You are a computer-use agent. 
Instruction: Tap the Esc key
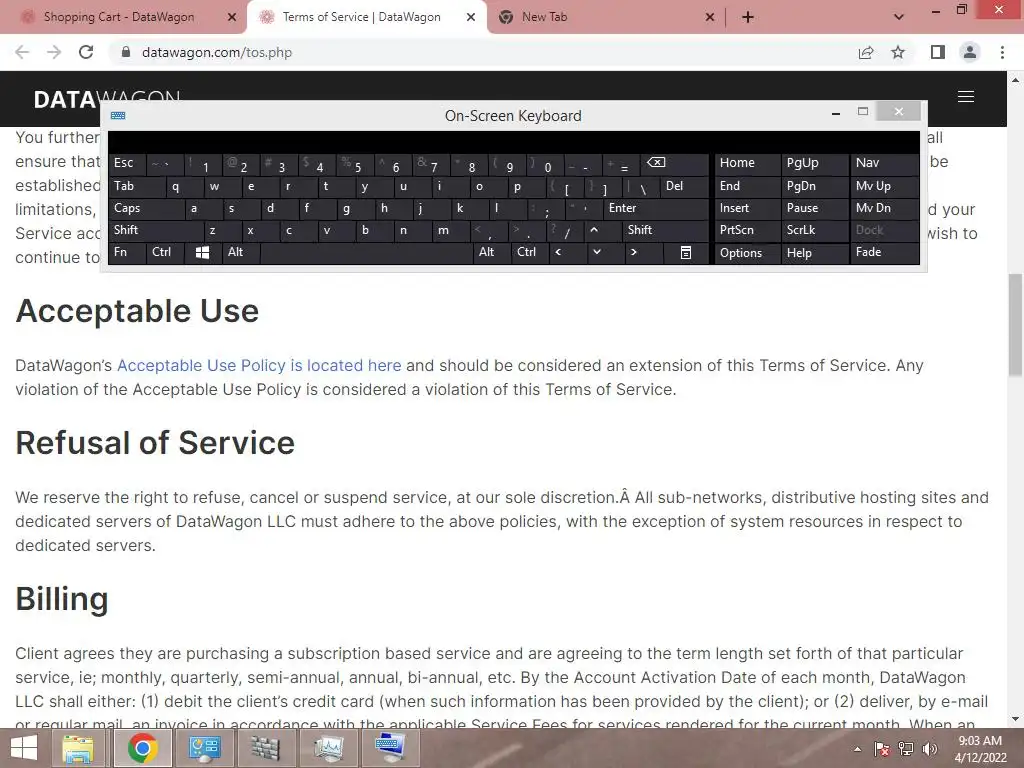[127, 163]
